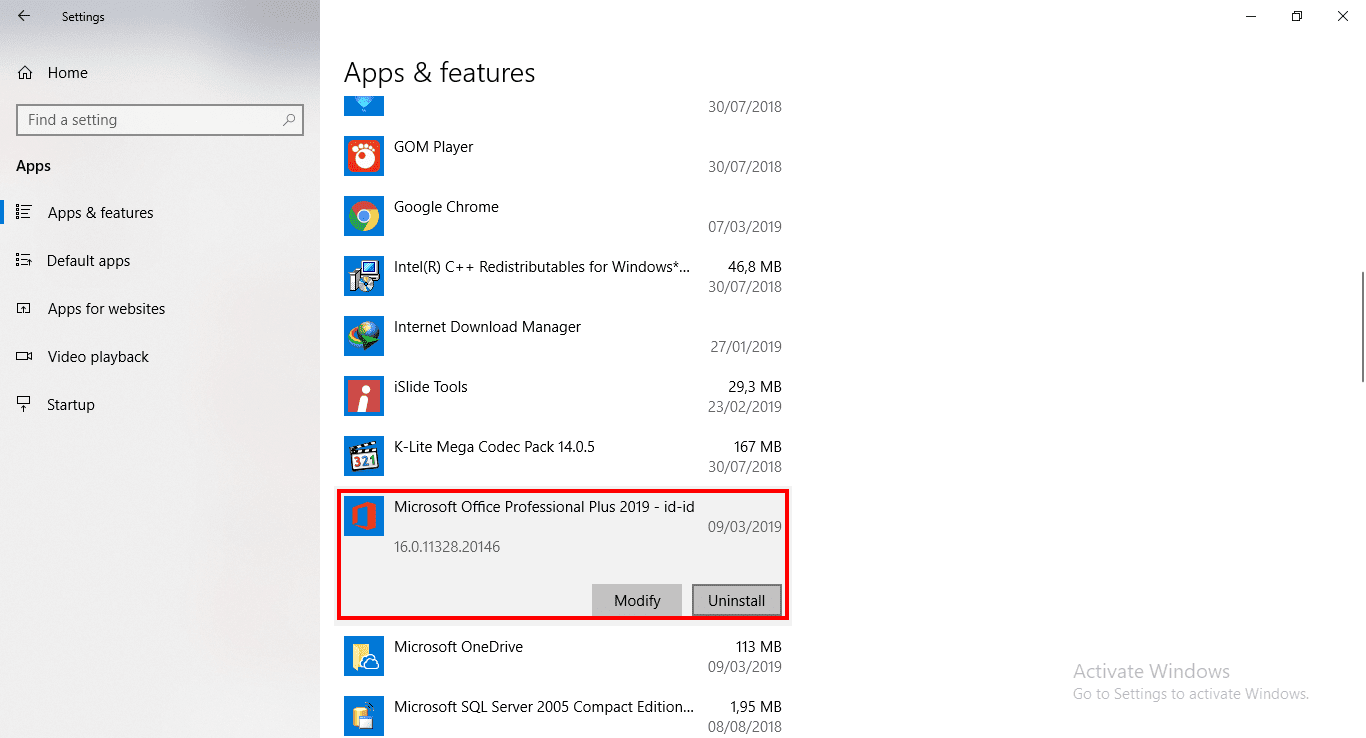The image size is (1366, 738).
Task: Select K-Lite Mega Codec Pack 14.0.5 name
Action: 494,447
